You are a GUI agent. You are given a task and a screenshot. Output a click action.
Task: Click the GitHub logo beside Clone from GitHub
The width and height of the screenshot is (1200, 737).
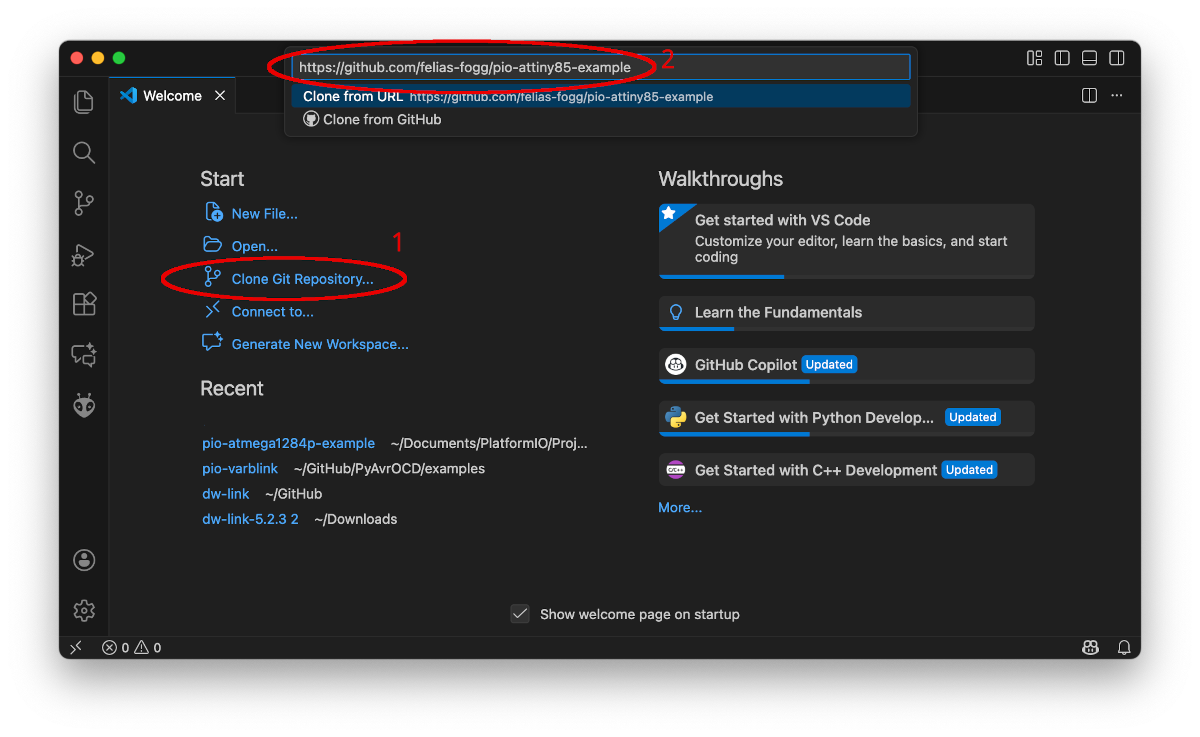coord(311,119)
